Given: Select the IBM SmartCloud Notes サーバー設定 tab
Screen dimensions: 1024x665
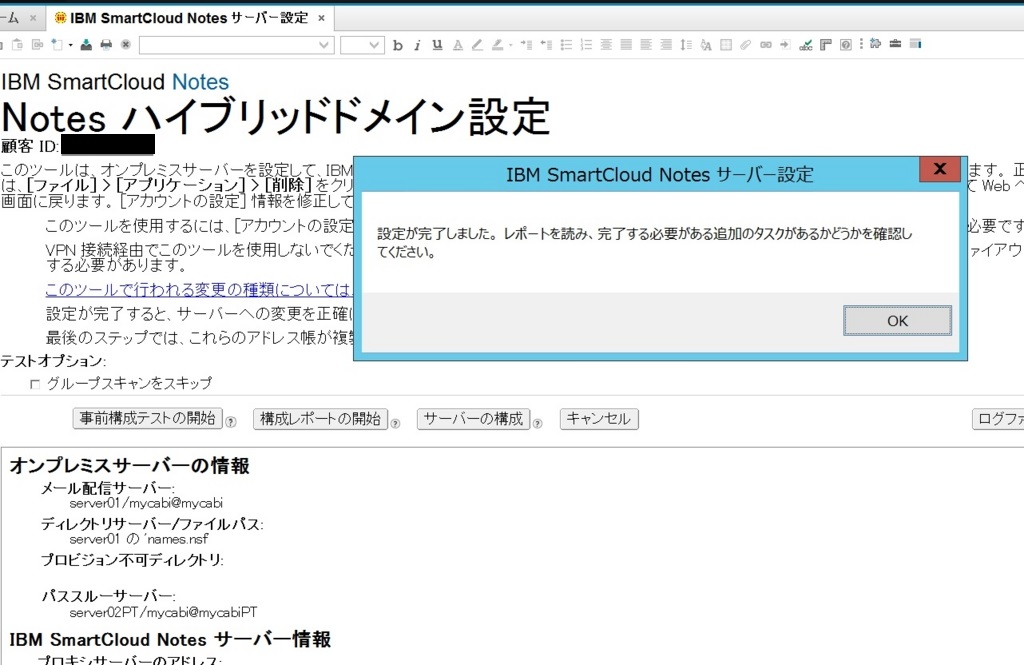Looking at the screenshot, I should [189, 18].
